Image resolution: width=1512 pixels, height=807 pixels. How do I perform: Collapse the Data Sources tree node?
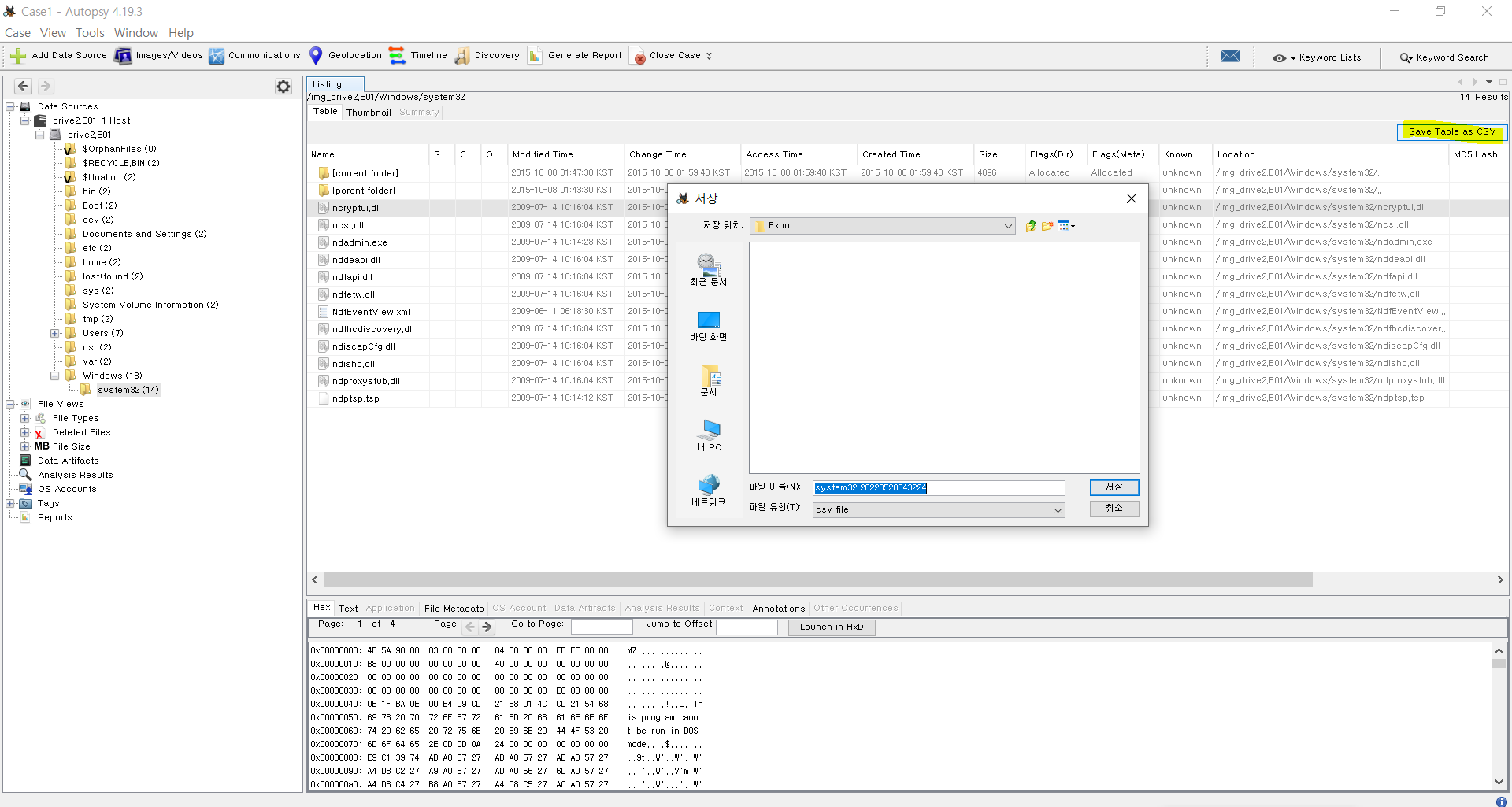click(x=10, y=106)
